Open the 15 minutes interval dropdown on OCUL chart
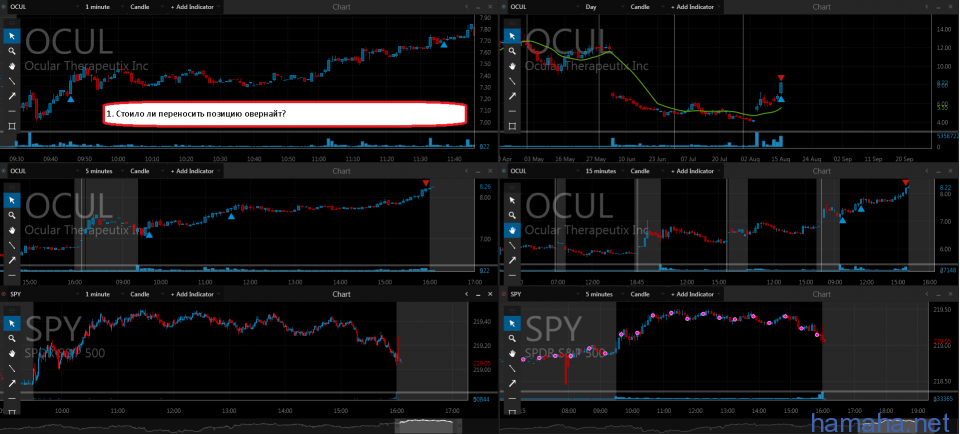960x434 pixels. click(604, 171)
